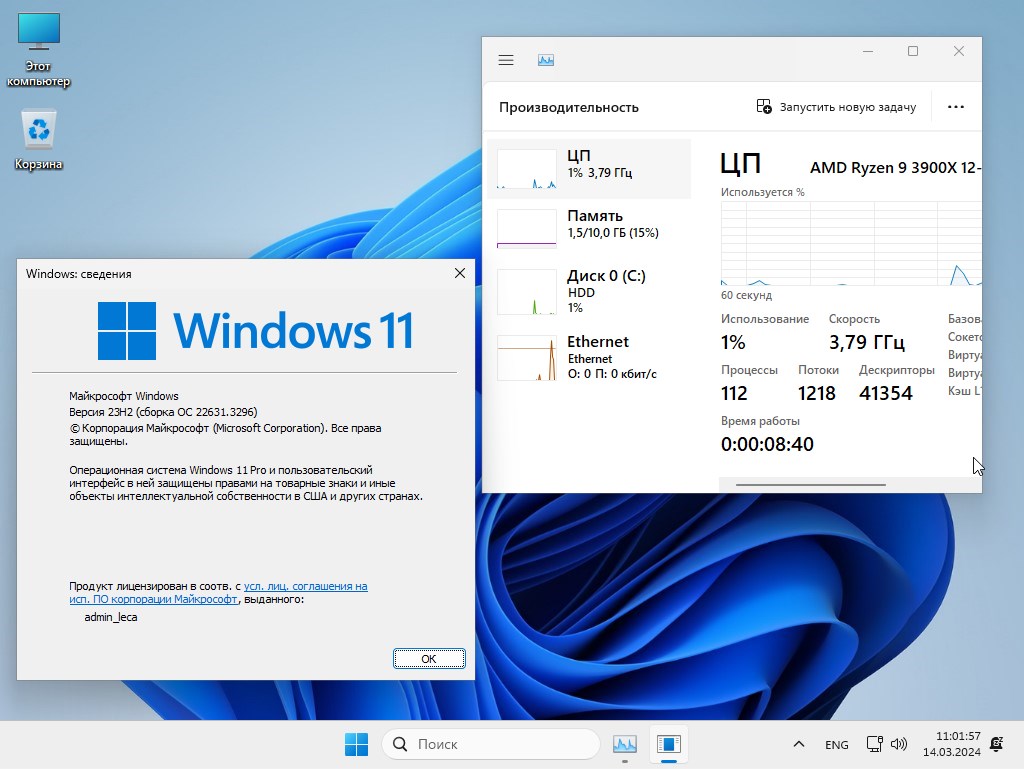The height and width of the screenshot is (769, 1024).
Task: Click the horizontal scrollbar in Task Manager
Action: click(x=810, y=485)
